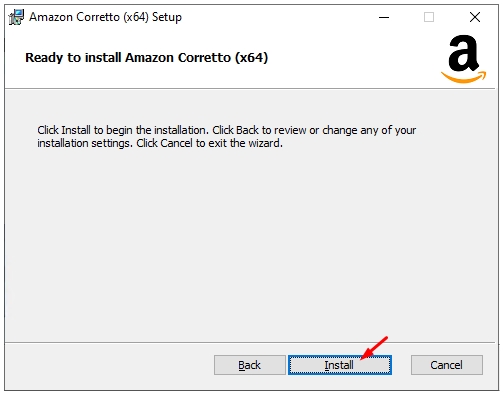Minimize the Amazon Corretto Setup window
503x396 pixels.
tap(384, 17)
